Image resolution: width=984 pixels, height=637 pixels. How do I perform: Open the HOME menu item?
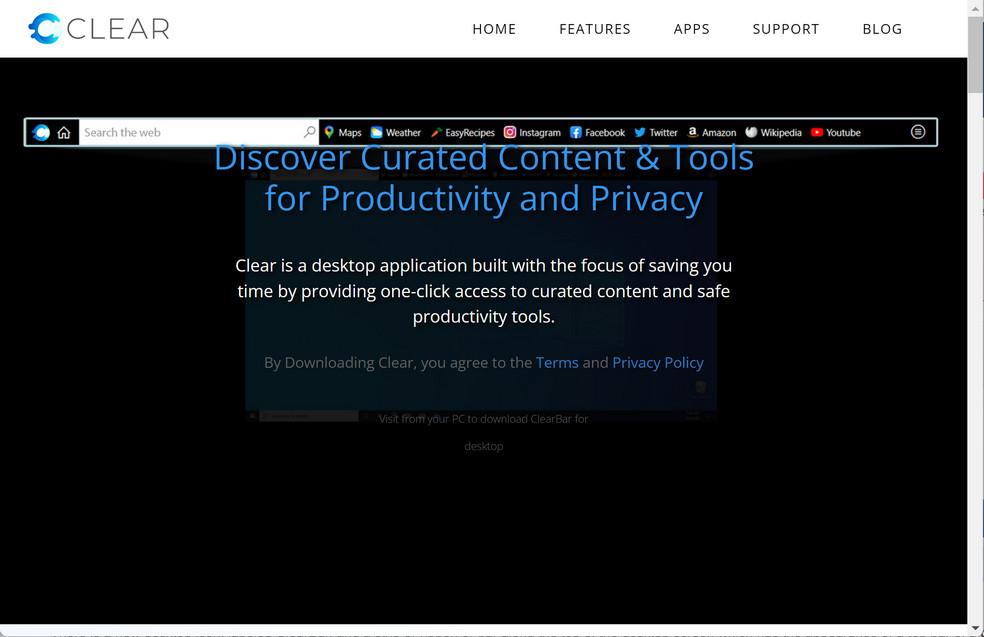tap(494, 29)
